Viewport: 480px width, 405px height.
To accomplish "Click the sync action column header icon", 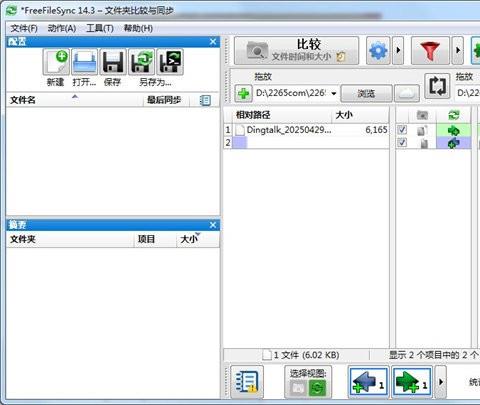I will (453, 115).
